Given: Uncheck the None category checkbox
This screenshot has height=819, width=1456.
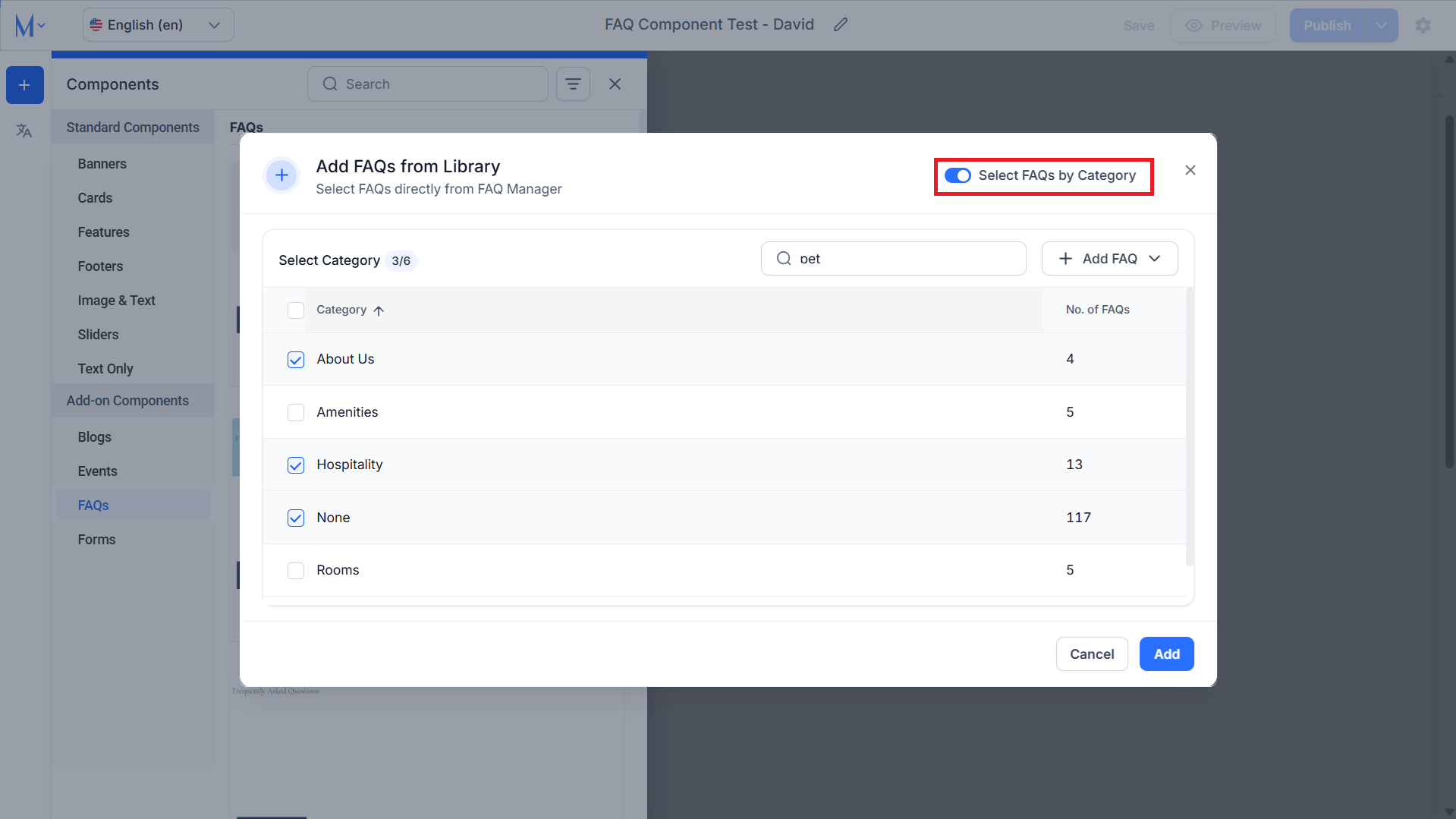Looking at the screenshot, I should [x=296, y=518].
